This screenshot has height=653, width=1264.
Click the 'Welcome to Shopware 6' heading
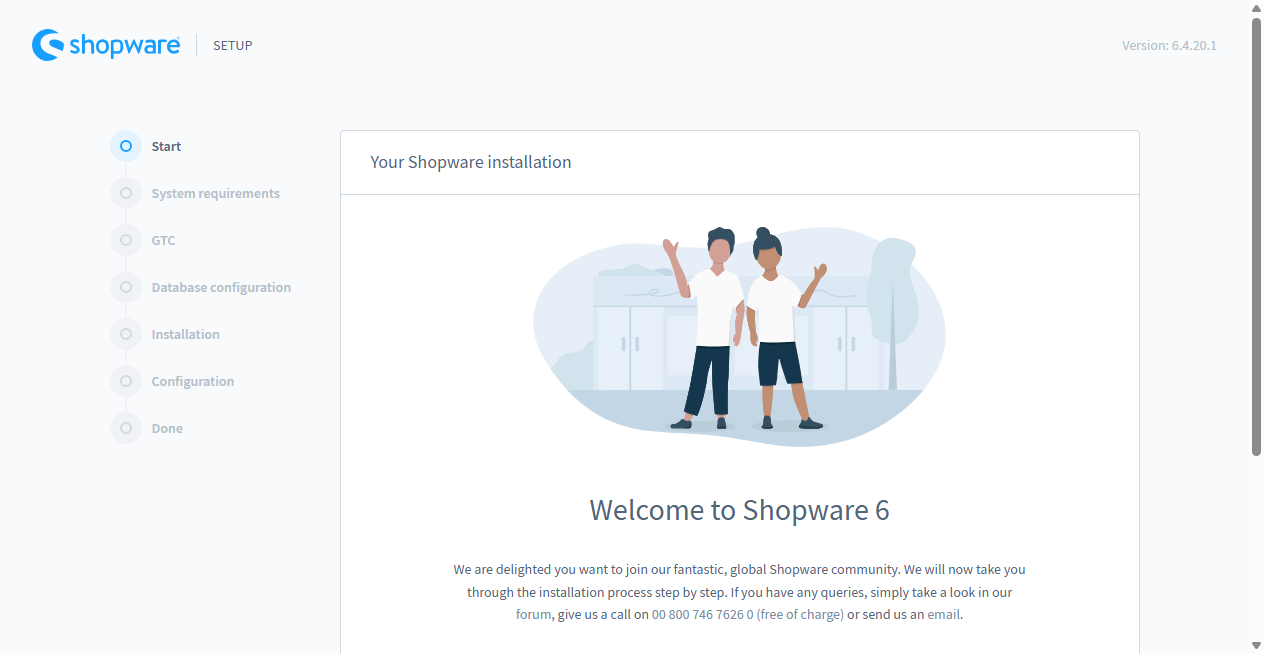(739, 510)
